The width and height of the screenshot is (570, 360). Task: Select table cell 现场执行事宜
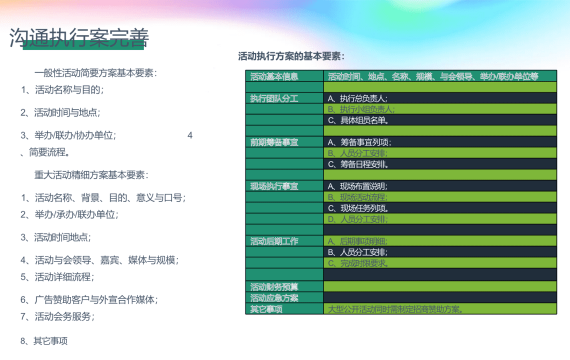(x=285, y=186)
